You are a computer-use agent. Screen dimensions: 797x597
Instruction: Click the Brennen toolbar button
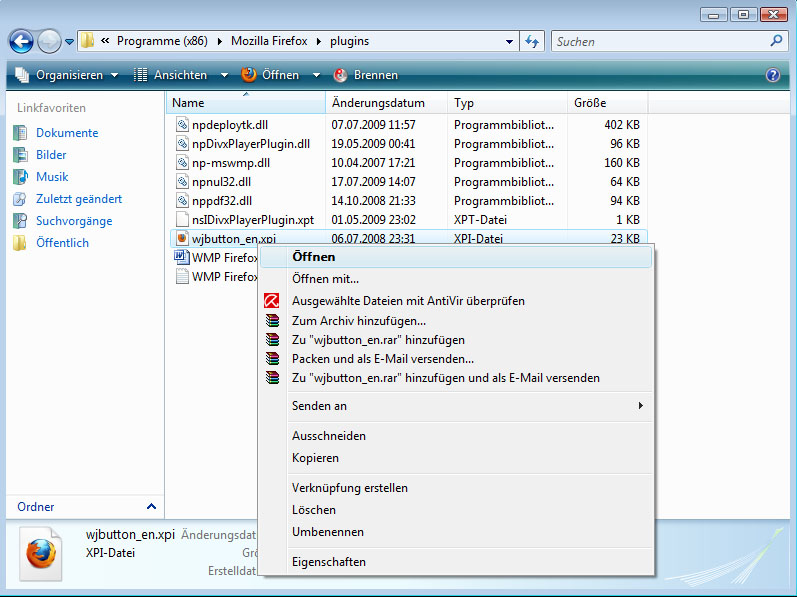366,75
